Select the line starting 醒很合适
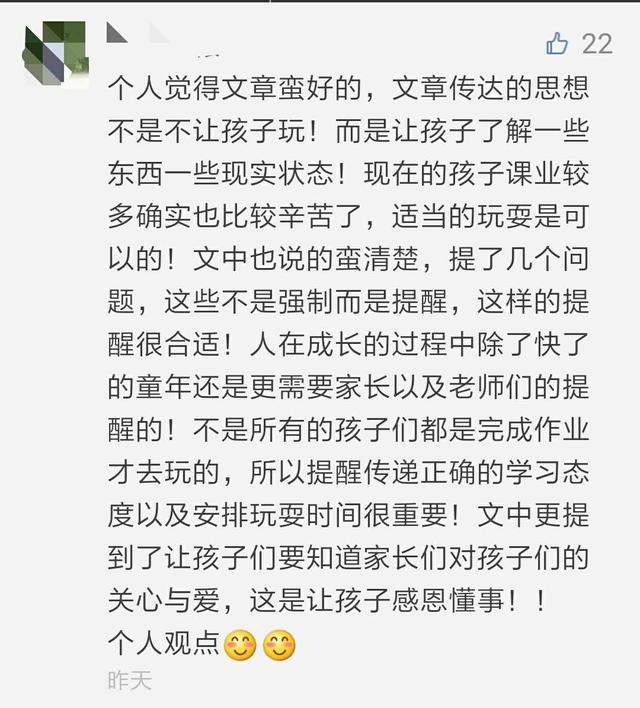The image size is (640, 708). point(348,345)
